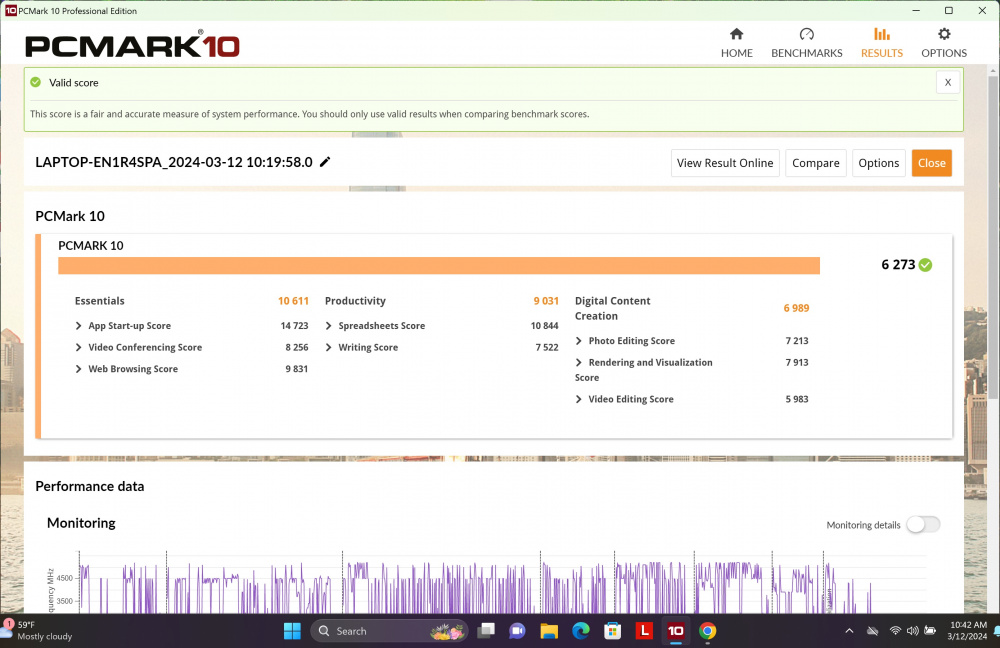The image size is (1000, 648).
Task: Click the App Start-up value 14 723
Action: pos(294,326)
